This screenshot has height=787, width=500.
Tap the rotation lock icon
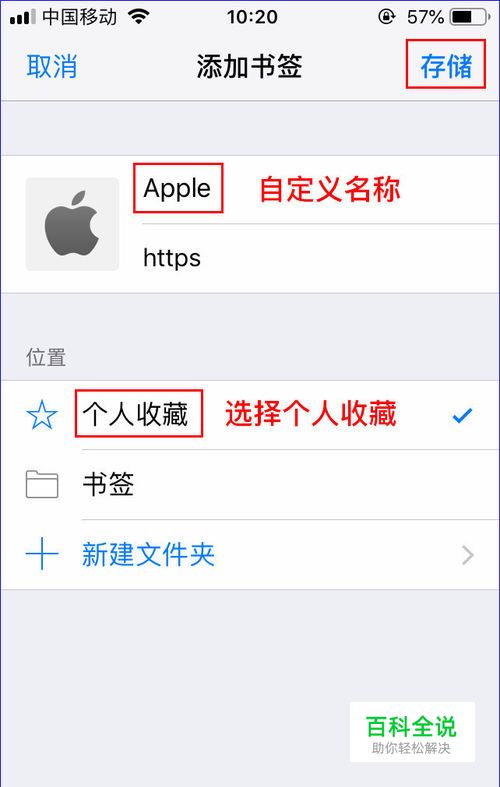[387, 18]
